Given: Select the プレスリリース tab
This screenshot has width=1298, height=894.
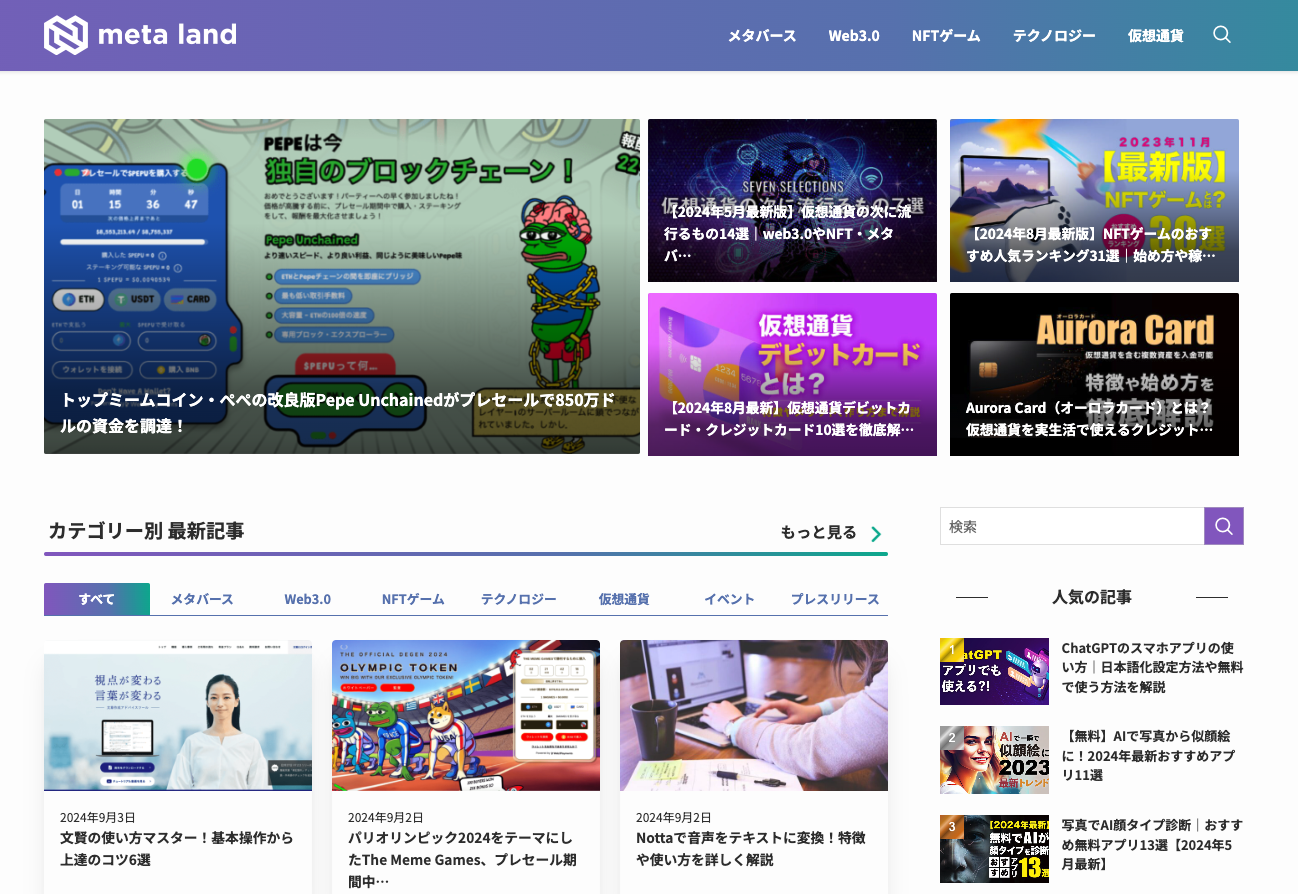Looking at the screenshot, I should point(833,598).
